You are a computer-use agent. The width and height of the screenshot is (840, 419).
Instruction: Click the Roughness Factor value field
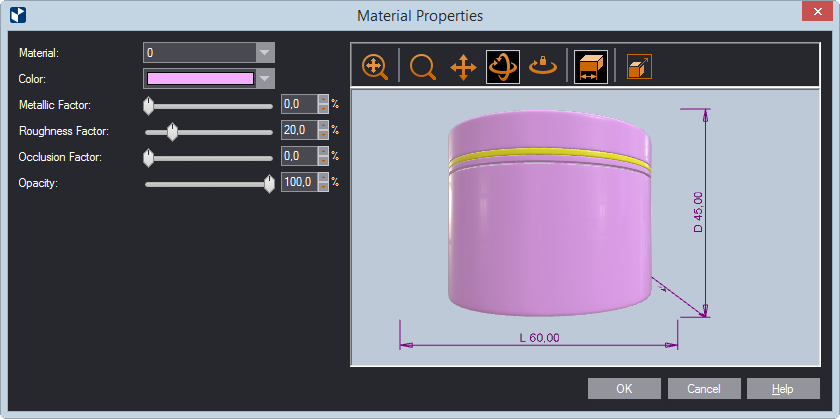point(299,130)
